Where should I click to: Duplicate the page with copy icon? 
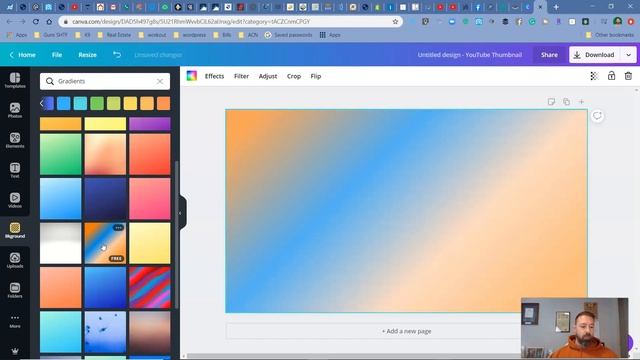pyautogui.click(x=566, y=102)
